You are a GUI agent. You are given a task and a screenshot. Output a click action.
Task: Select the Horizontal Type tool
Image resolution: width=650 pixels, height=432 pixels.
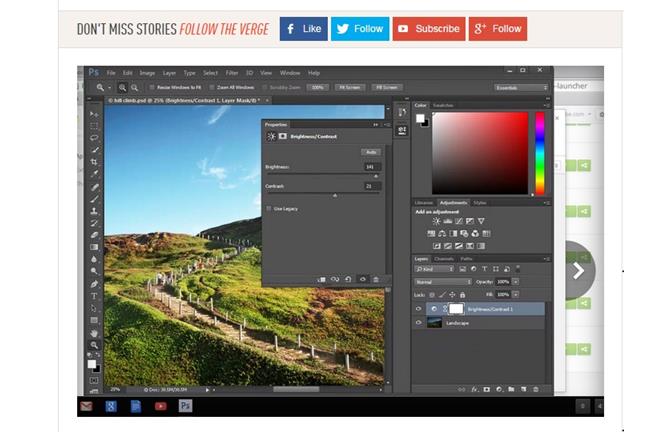95,296
